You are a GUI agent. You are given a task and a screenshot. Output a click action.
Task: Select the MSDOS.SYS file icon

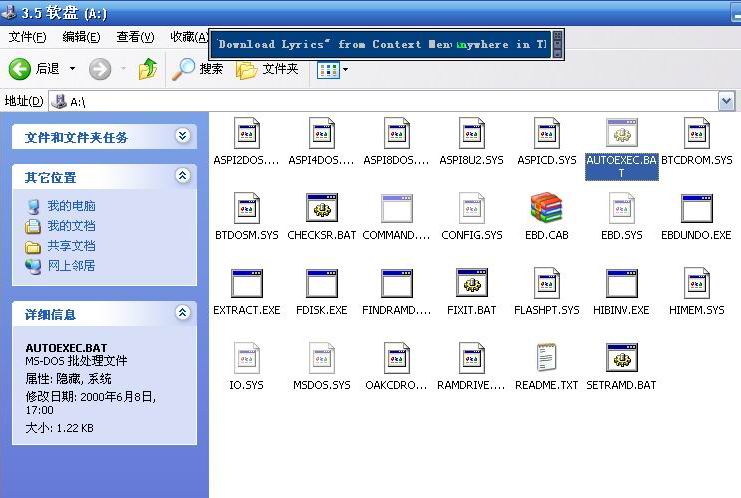pyautogui.click(x=321, y=358)
